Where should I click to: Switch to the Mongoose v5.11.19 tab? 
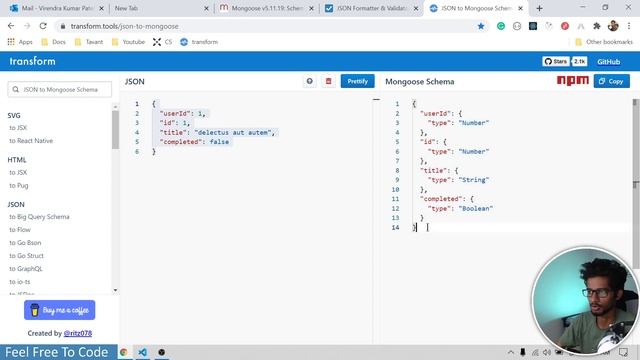click(x=266, y=8)
